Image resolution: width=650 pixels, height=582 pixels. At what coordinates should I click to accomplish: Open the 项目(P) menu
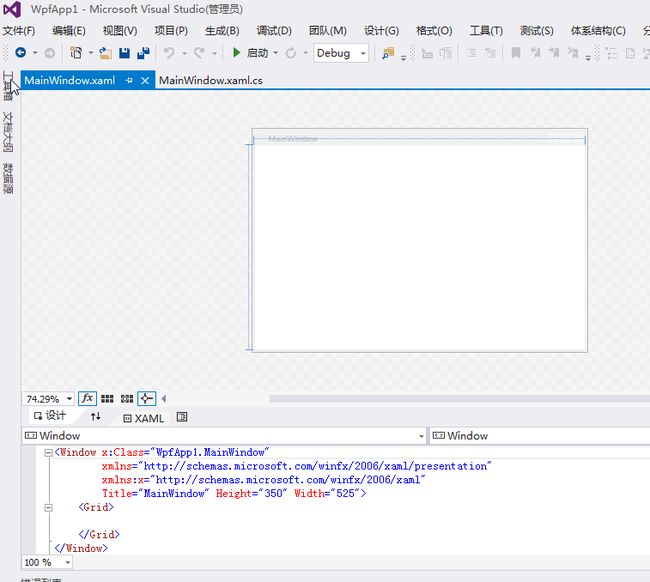[171, 31]
